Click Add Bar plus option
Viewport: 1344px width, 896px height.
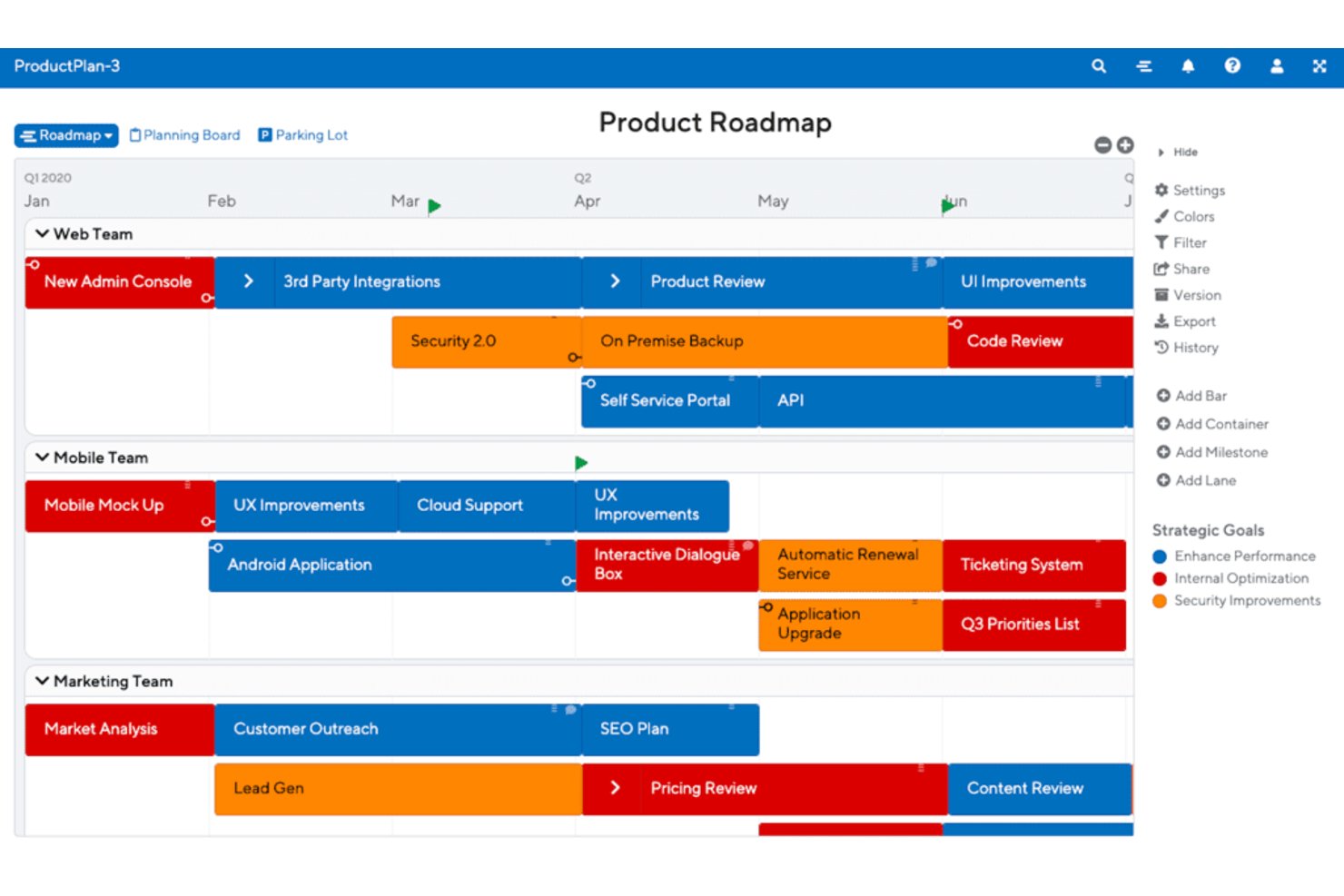click(1191, 397)
